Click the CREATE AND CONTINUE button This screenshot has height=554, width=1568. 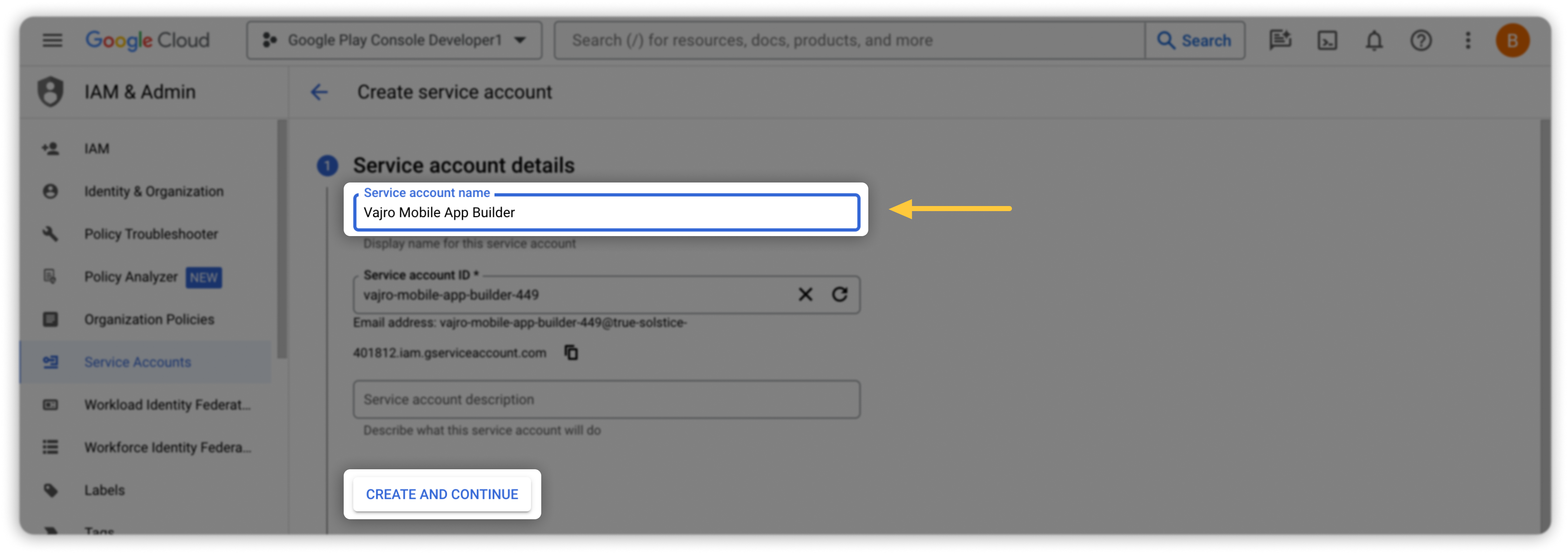(x=442, y=494)
